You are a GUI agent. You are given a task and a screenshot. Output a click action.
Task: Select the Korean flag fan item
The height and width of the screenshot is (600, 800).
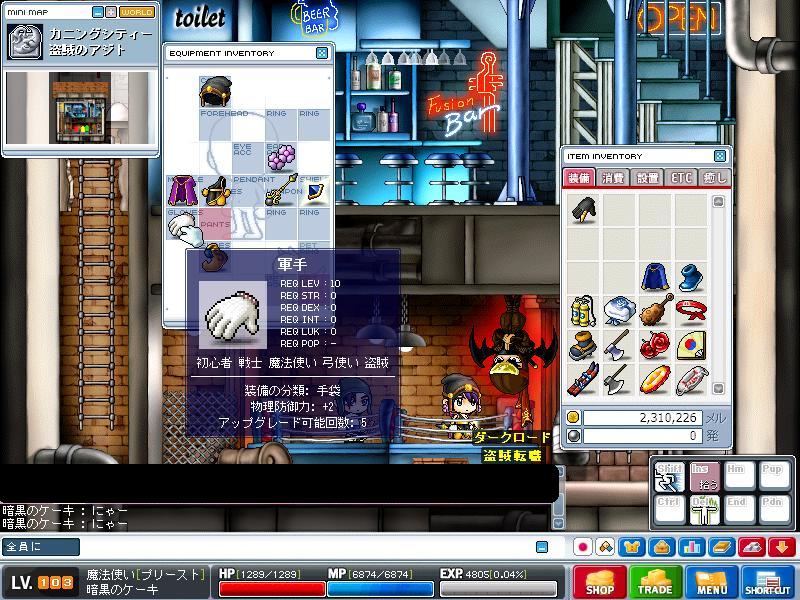tap(691, 344)
